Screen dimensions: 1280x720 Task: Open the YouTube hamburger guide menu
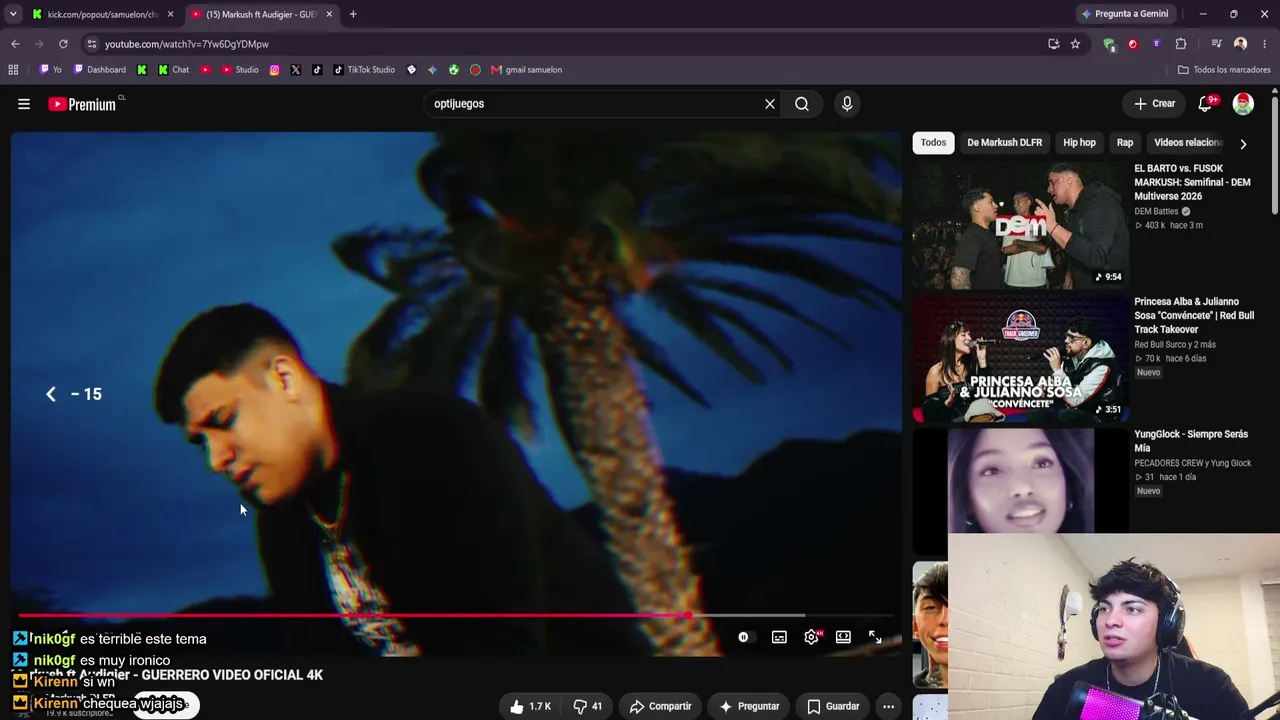[x=24, y=104]
